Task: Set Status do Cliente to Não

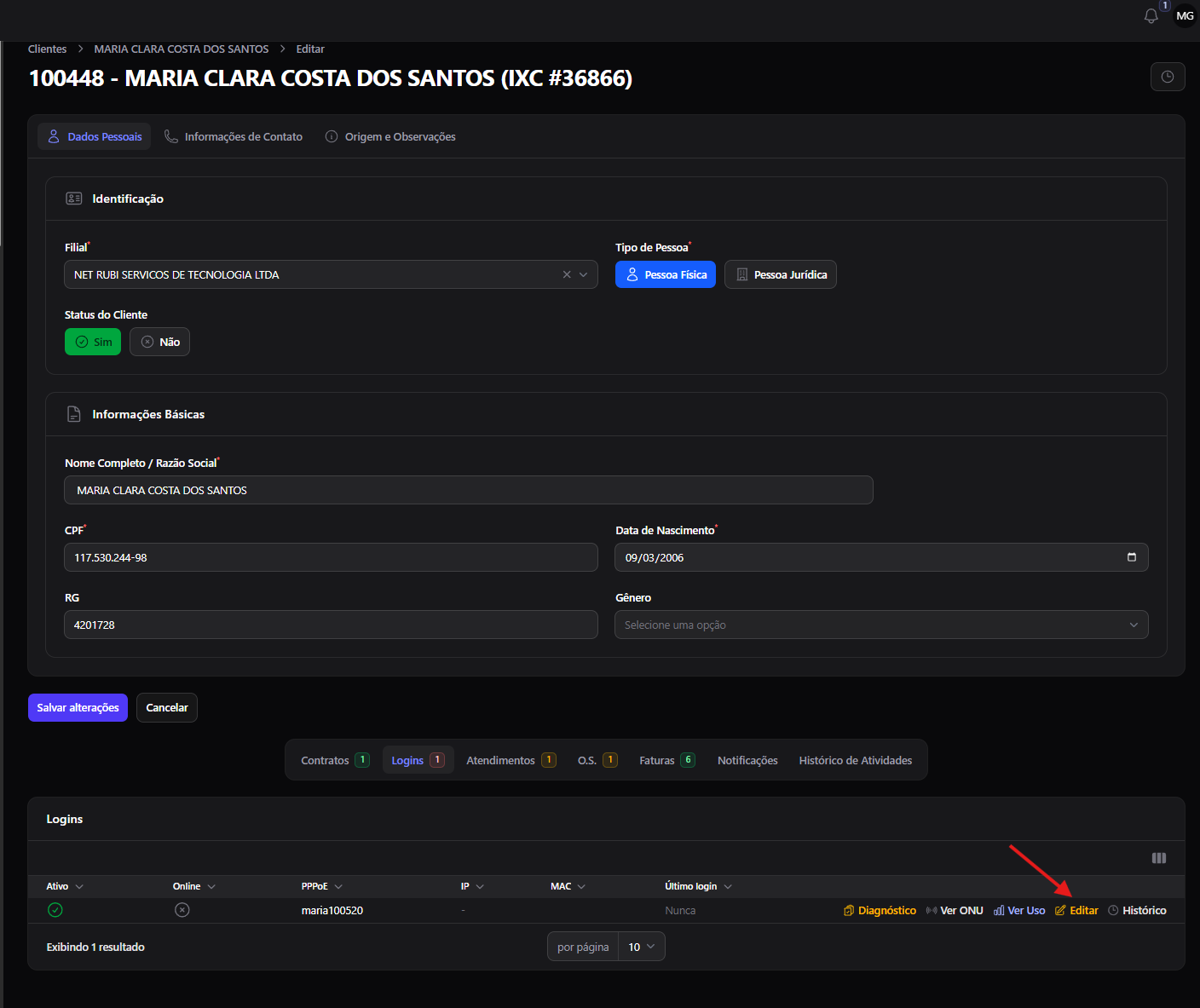Action: click(x=160, y=342)
